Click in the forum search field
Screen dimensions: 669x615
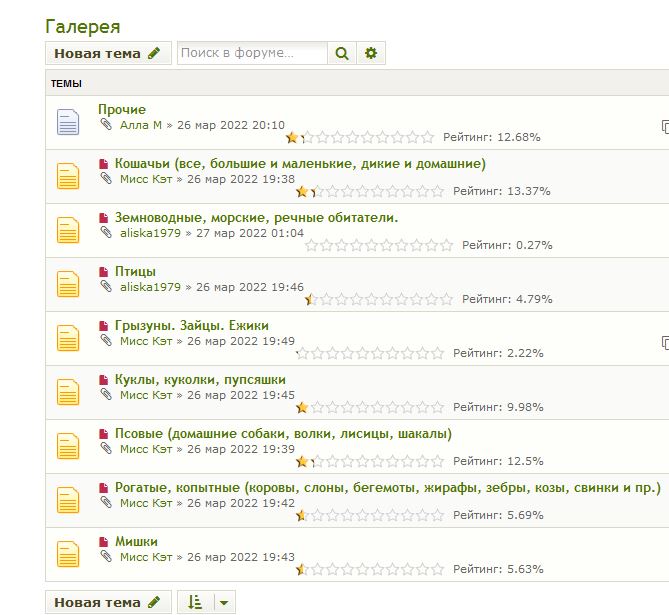252,53
